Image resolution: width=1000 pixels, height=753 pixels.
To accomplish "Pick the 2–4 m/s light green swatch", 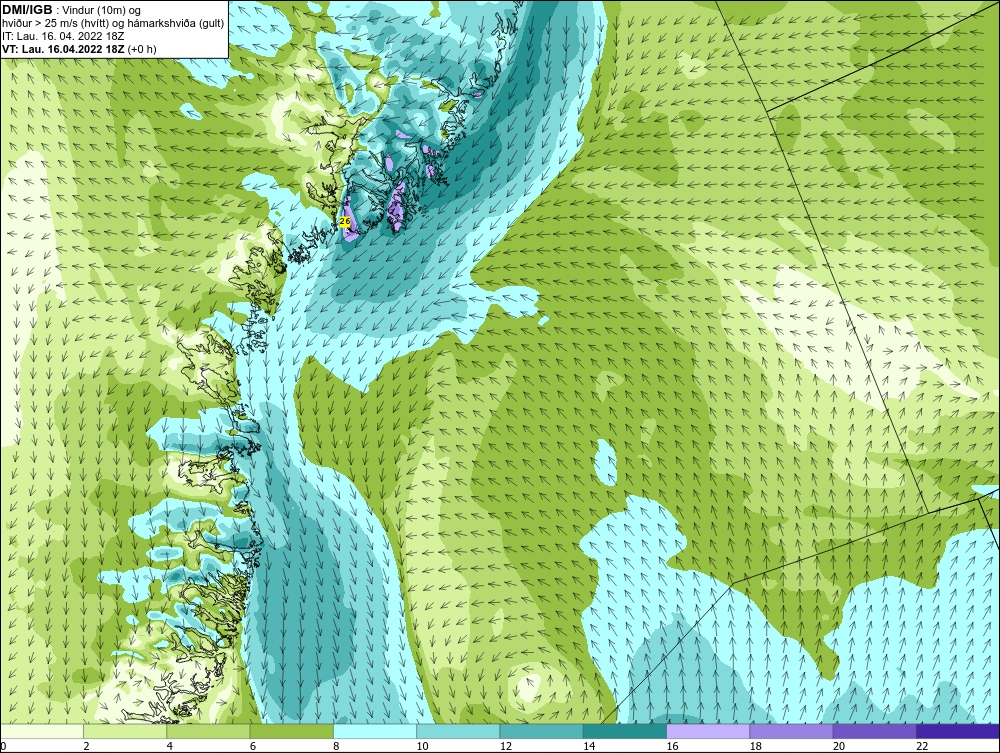I will click(125, 731).
